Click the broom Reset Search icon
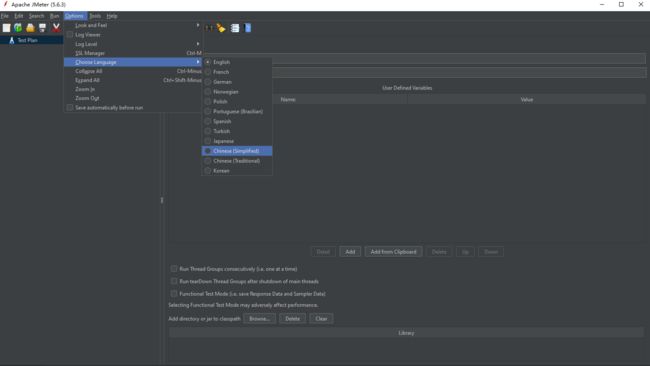 221,28
